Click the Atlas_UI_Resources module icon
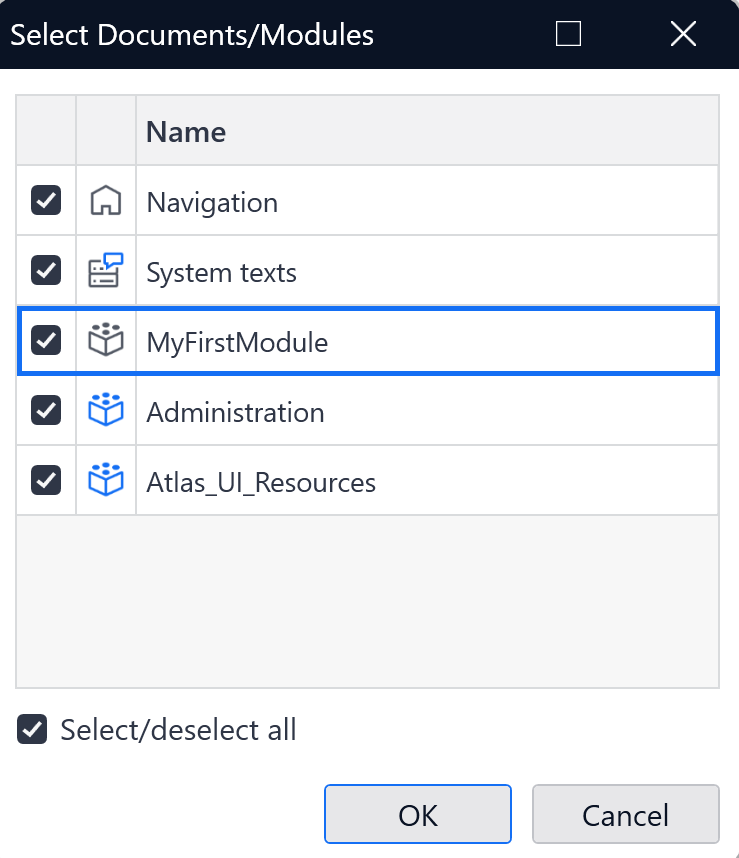 pos(105,480)
